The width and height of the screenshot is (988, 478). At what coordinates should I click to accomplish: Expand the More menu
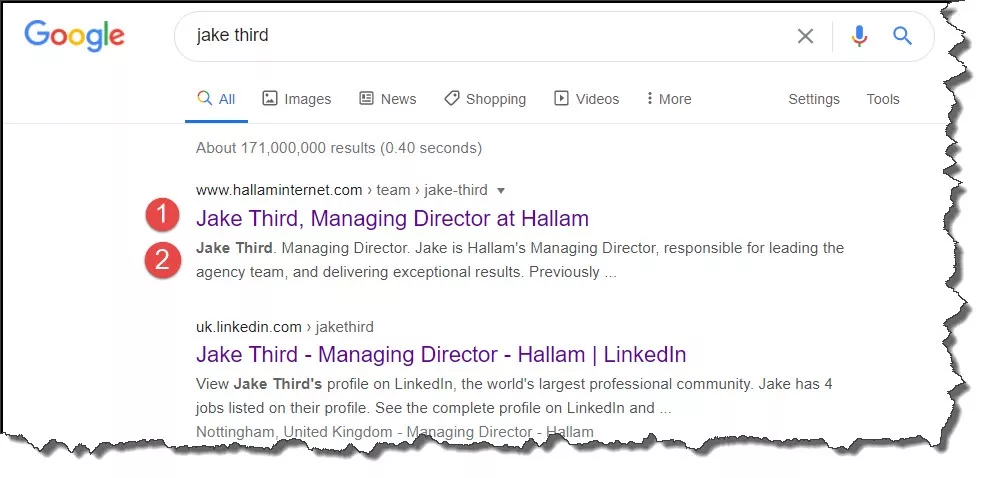pyautogui.click(x=668, y=99)
